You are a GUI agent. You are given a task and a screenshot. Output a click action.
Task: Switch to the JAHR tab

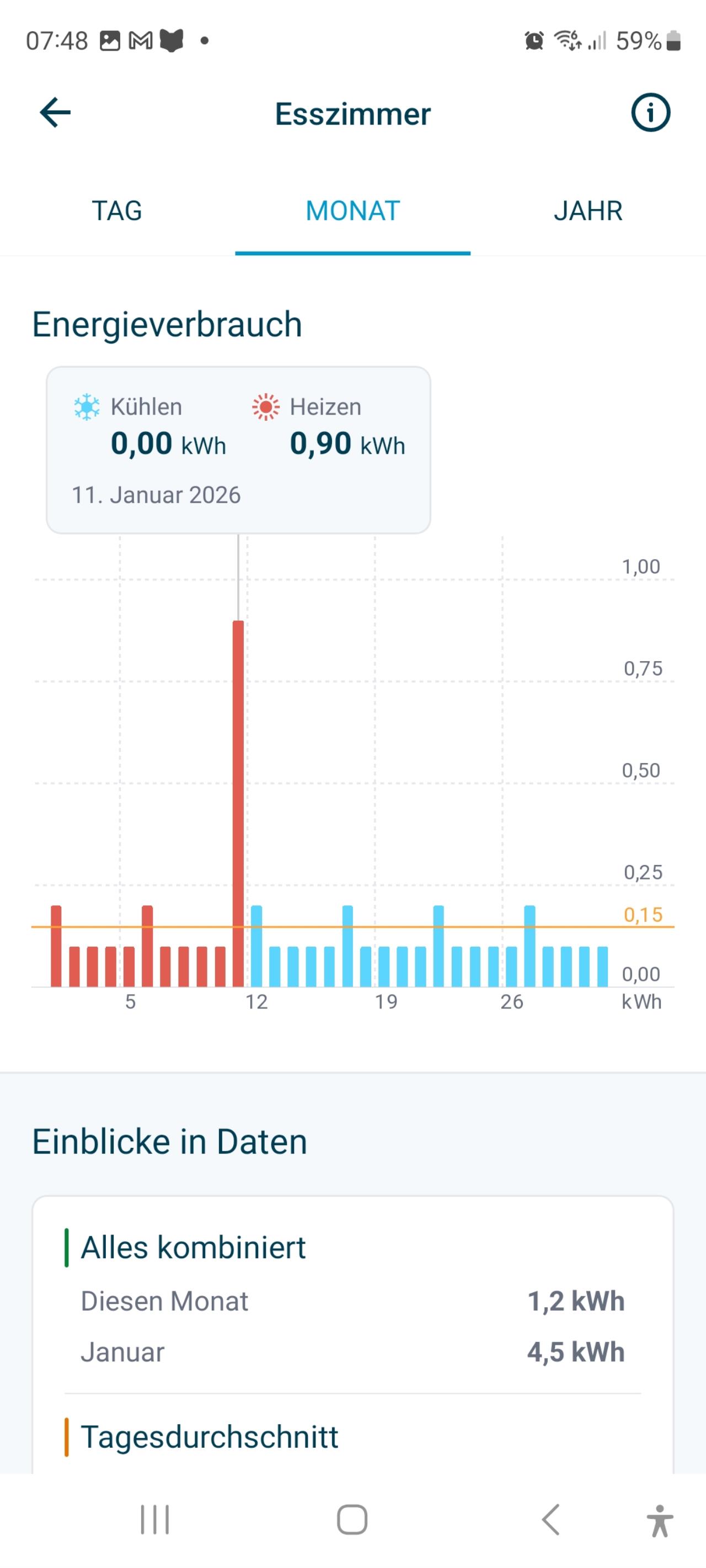pyautogui.click(x=588, y=211)
